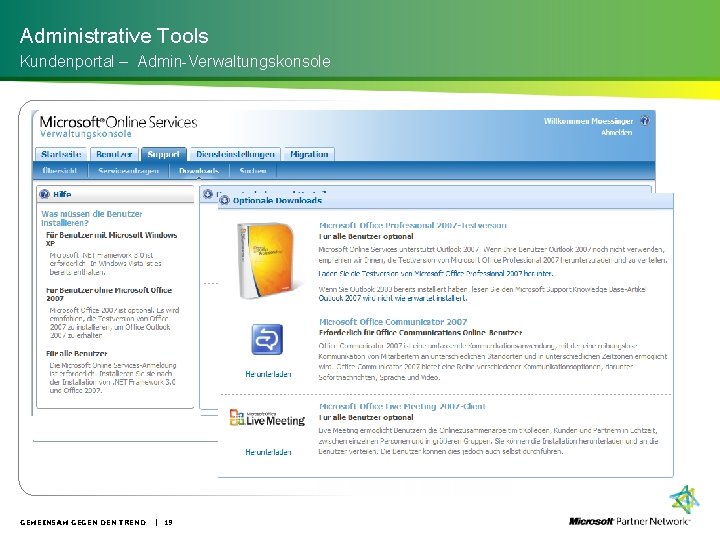
Task: Open Microsoft Office Professional 2007-Testversion title link
Action: pyautogui.click(x=412, y=225)
